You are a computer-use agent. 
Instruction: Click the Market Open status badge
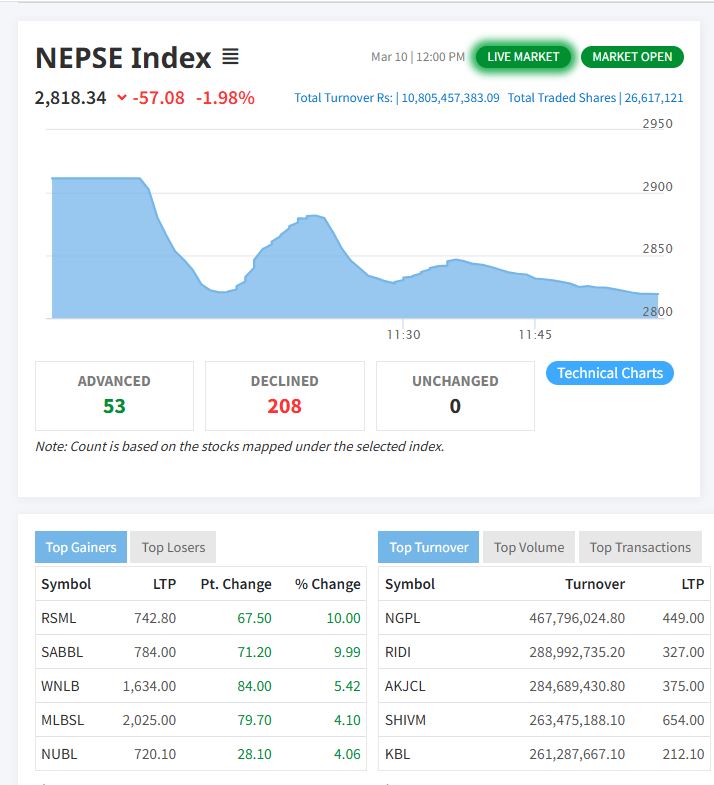coord(632,57)
